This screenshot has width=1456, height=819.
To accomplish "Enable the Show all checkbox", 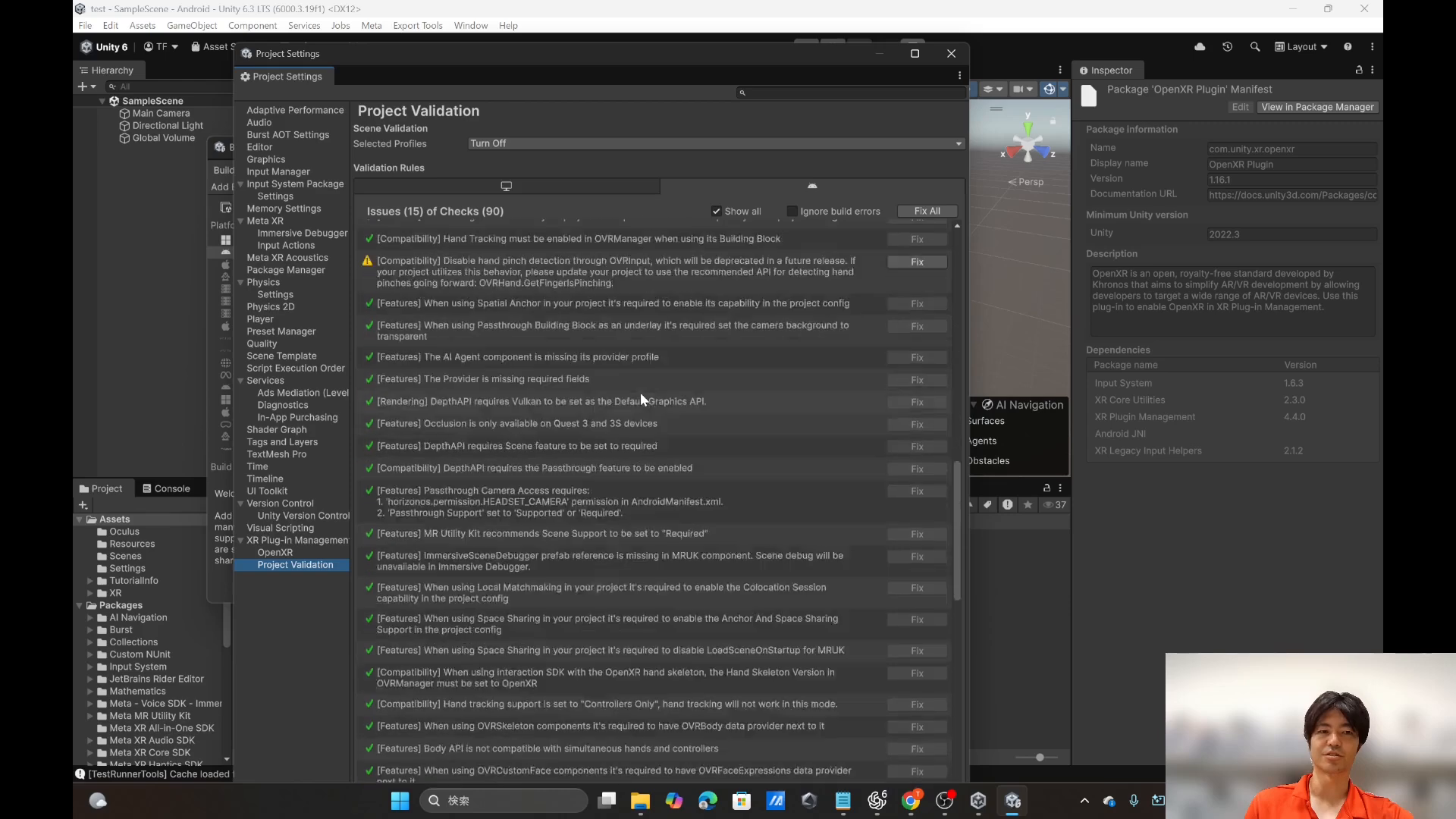I will tap(716, 212).
